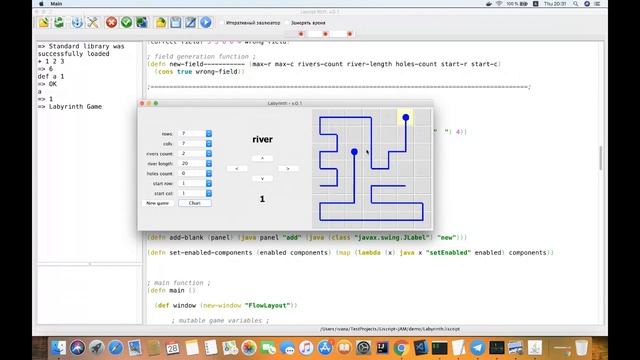640x360 pixels.
Task: Click the yellow new-file icon in toolbar
Action: click(x=44, y=22)
